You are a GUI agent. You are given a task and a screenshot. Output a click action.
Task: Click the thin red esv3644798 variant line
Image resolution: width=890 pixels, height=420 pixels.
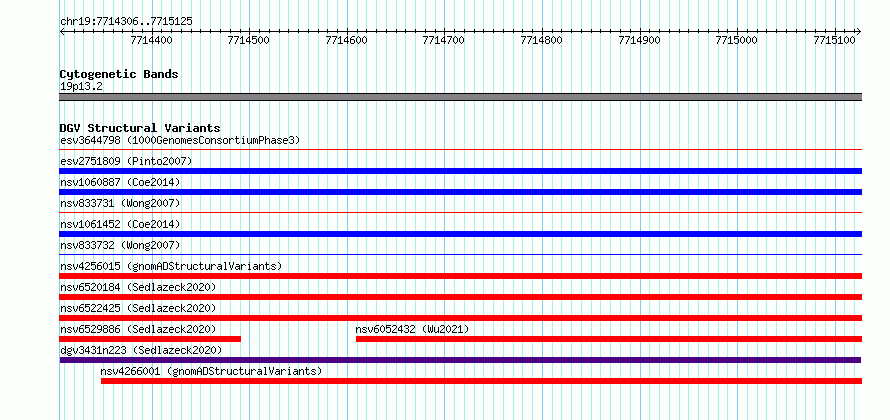pyautogui.click(x=460, y=150)
